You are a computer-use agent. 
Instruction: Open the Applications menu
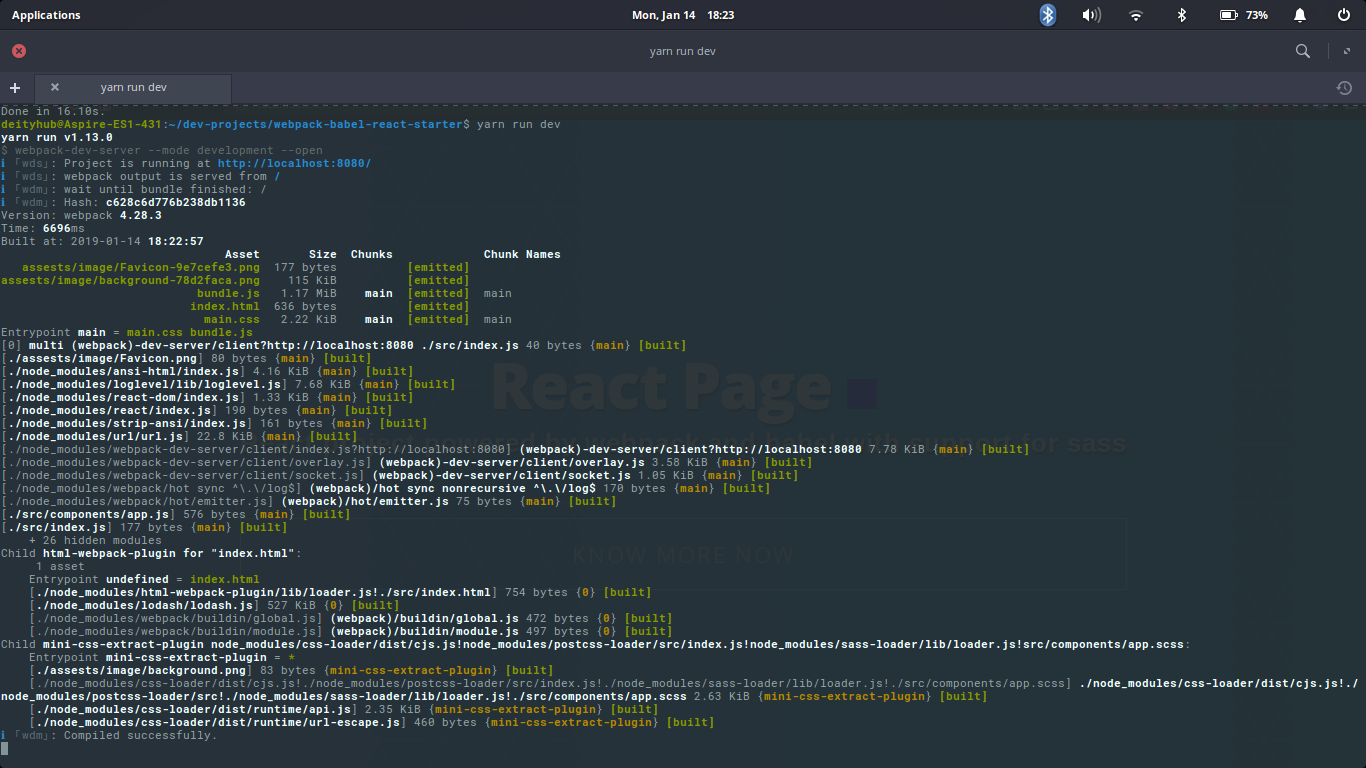click(46, 15)
